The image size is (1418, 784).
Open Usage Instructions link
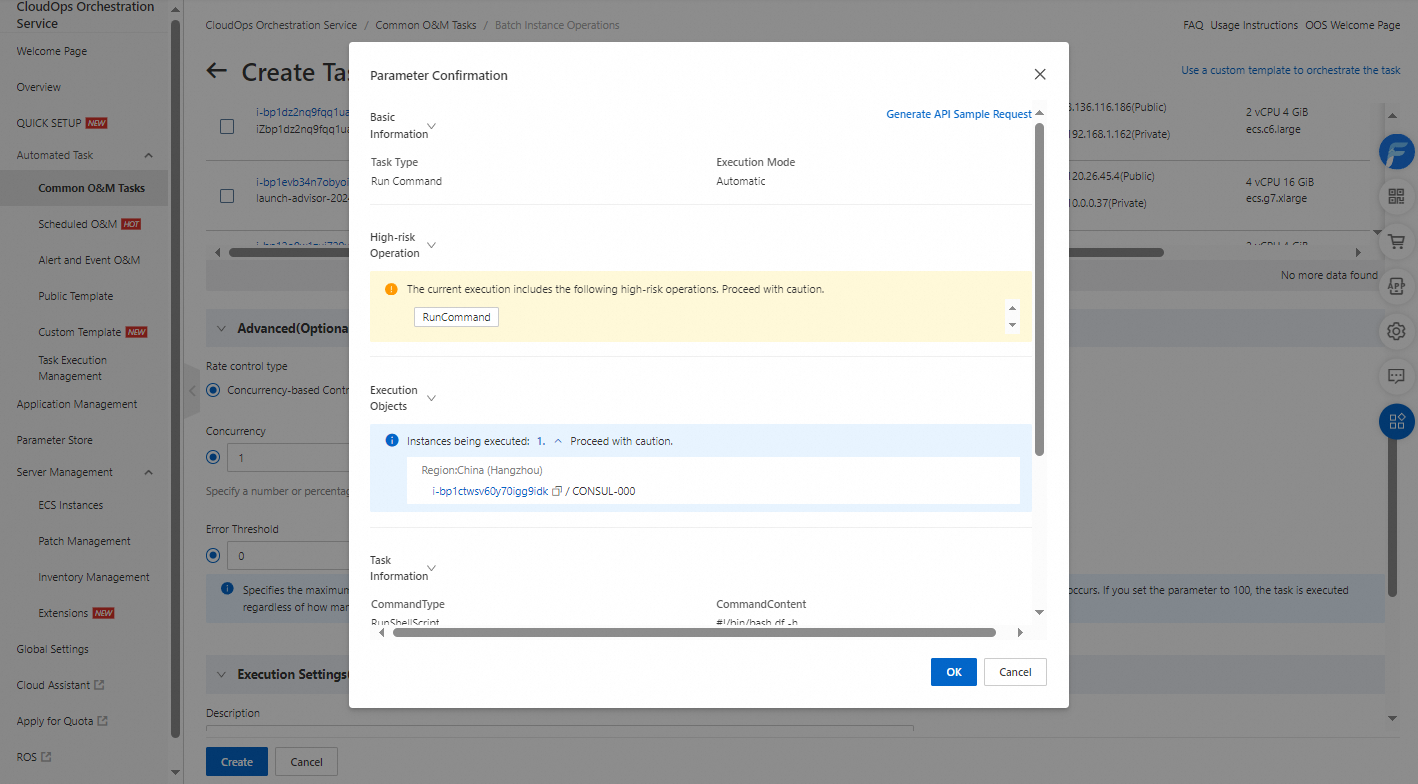[1254, 25]
